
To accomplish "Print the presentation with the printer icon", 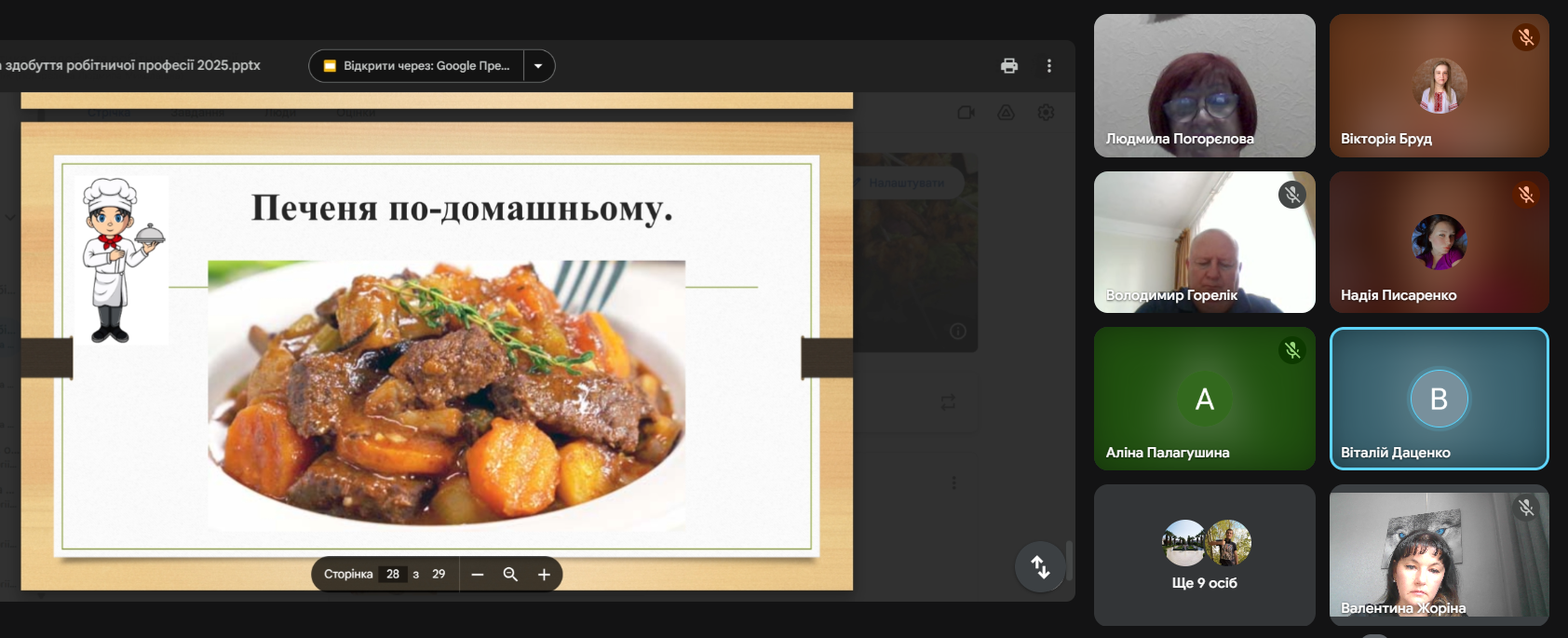I will [x=1009, y=65].
